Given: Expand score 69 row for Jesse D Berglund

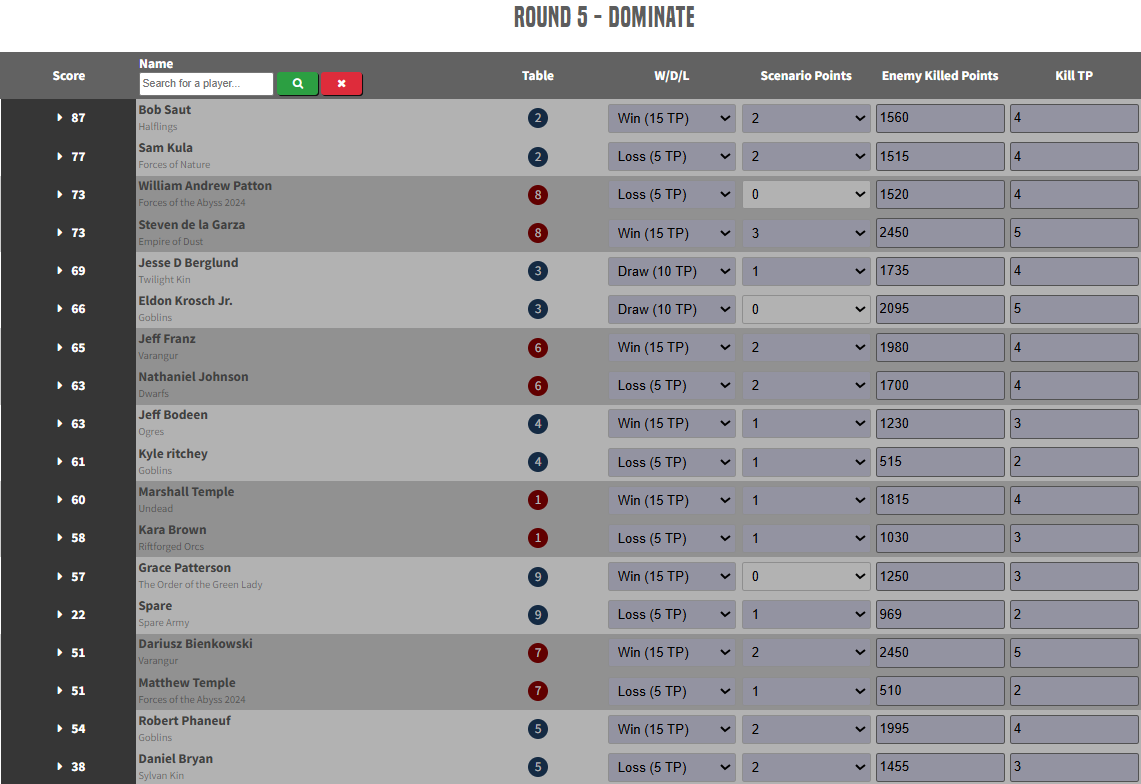Looking at the screenshot, I should pyautogui.click(x=60, y=271).
